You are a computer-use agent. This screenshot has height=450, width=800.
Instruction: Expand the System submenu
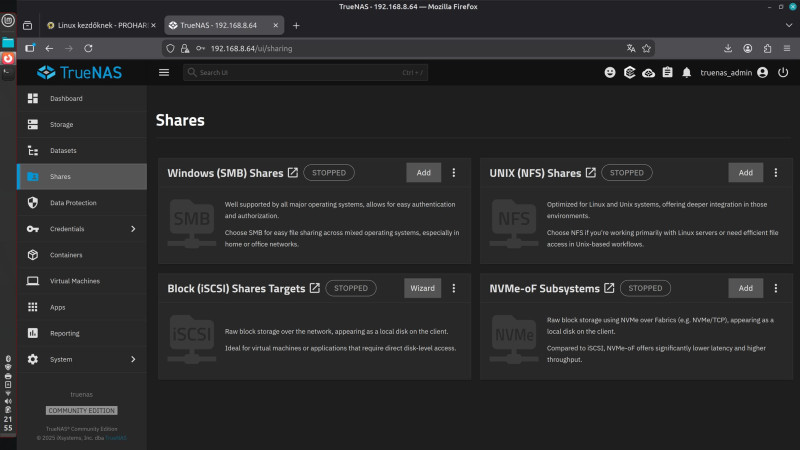coord(82,359)
